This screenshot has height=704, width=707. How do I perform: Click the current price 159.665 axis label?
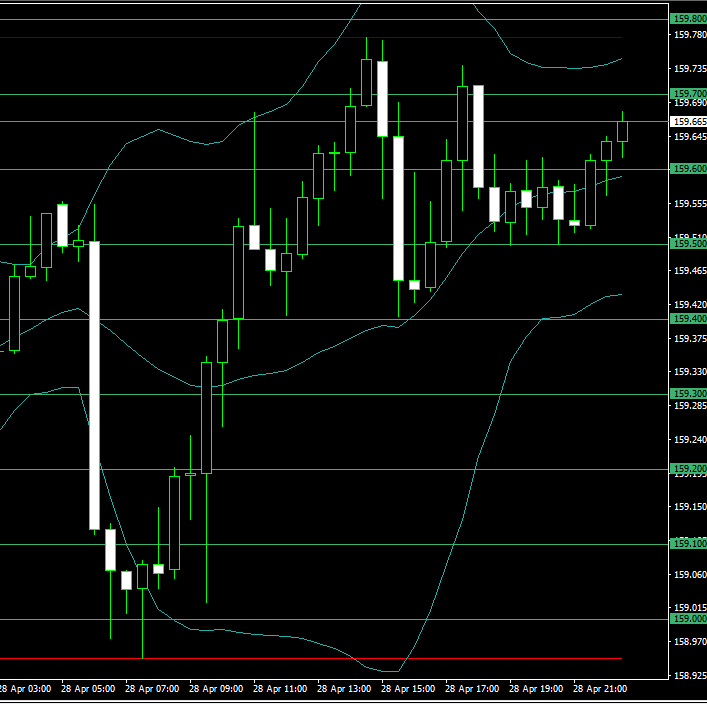(689, 121)
